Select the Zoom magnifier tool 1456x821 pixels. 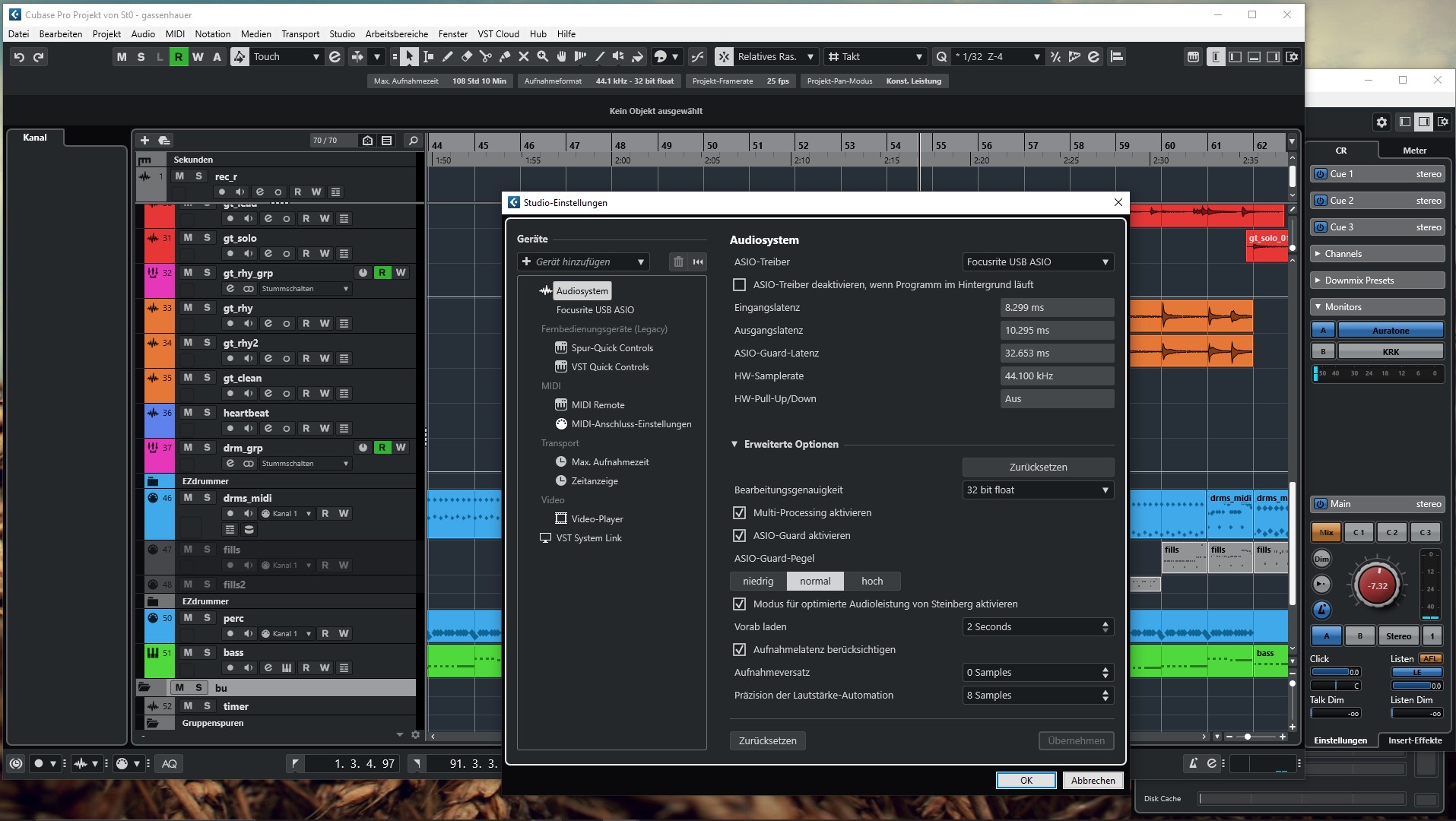543,57
